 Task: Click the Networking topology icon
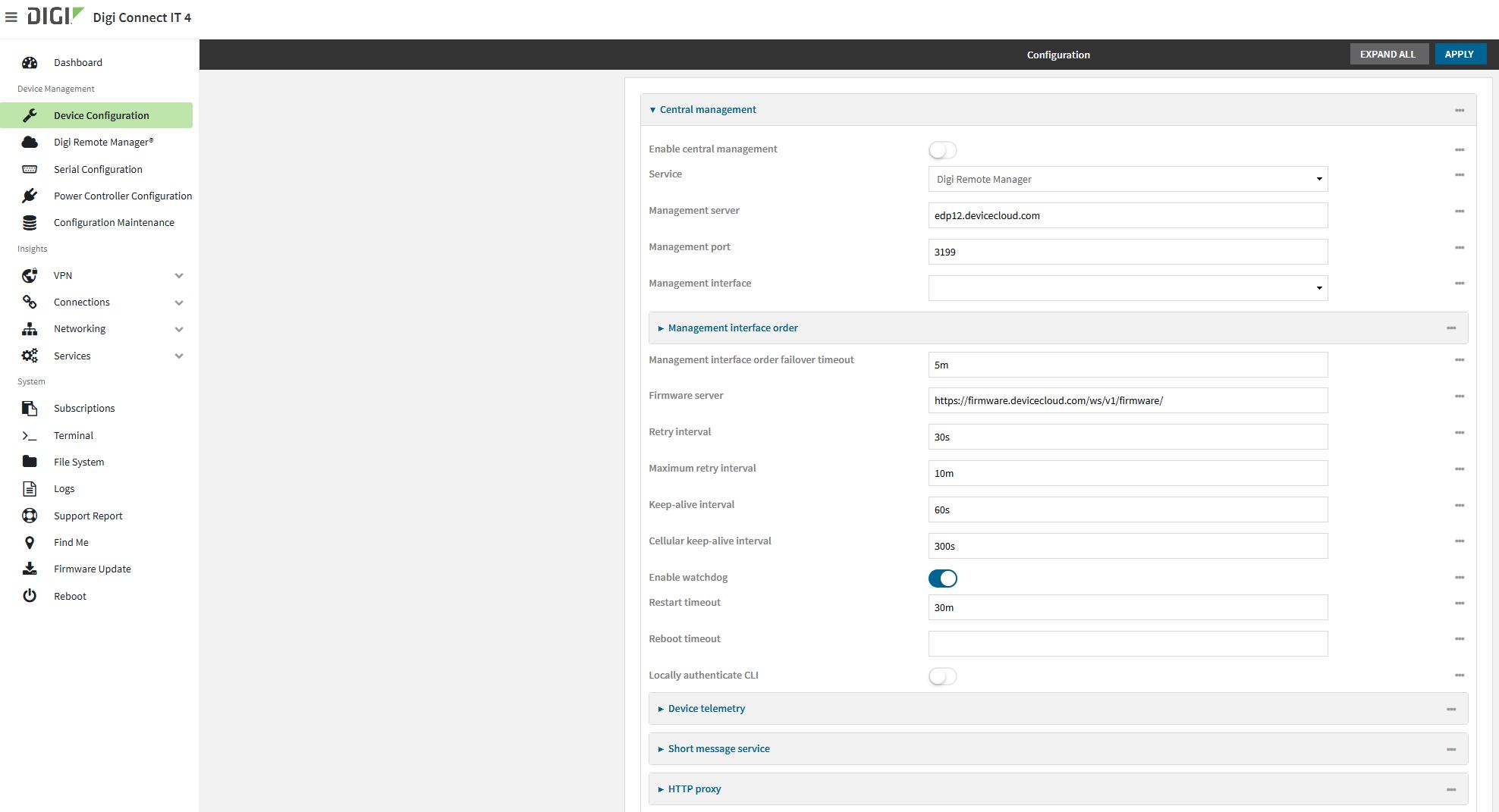30,328
